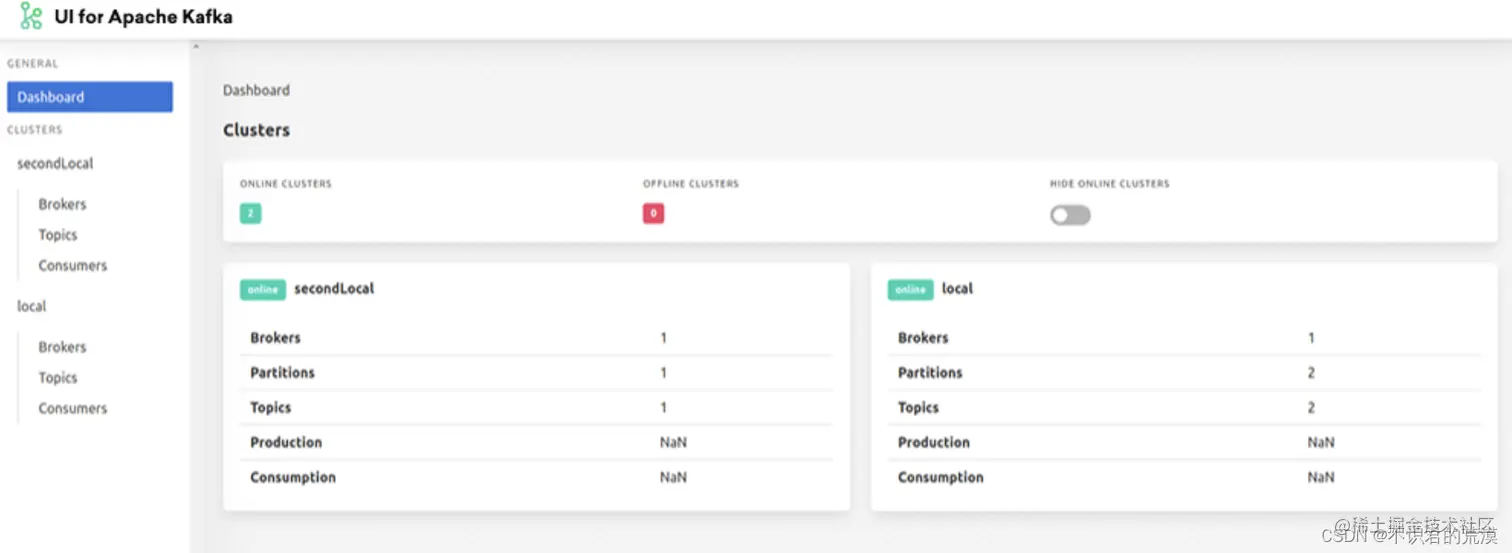This screenshot has height=553, width=1512.
Task: Click Brokers row in local card
Action: [x=1184, y=338]
